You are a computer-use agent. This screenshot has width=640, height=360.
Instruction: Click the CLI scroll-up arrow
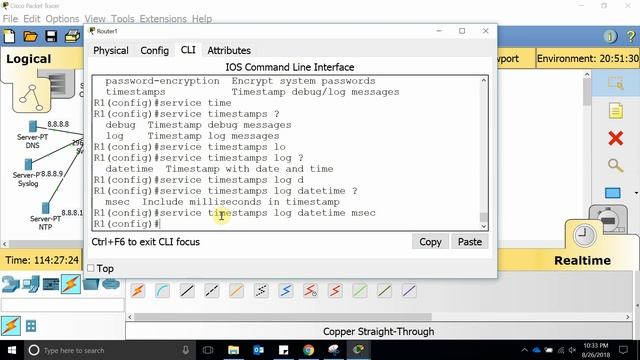tap(484, 80)
